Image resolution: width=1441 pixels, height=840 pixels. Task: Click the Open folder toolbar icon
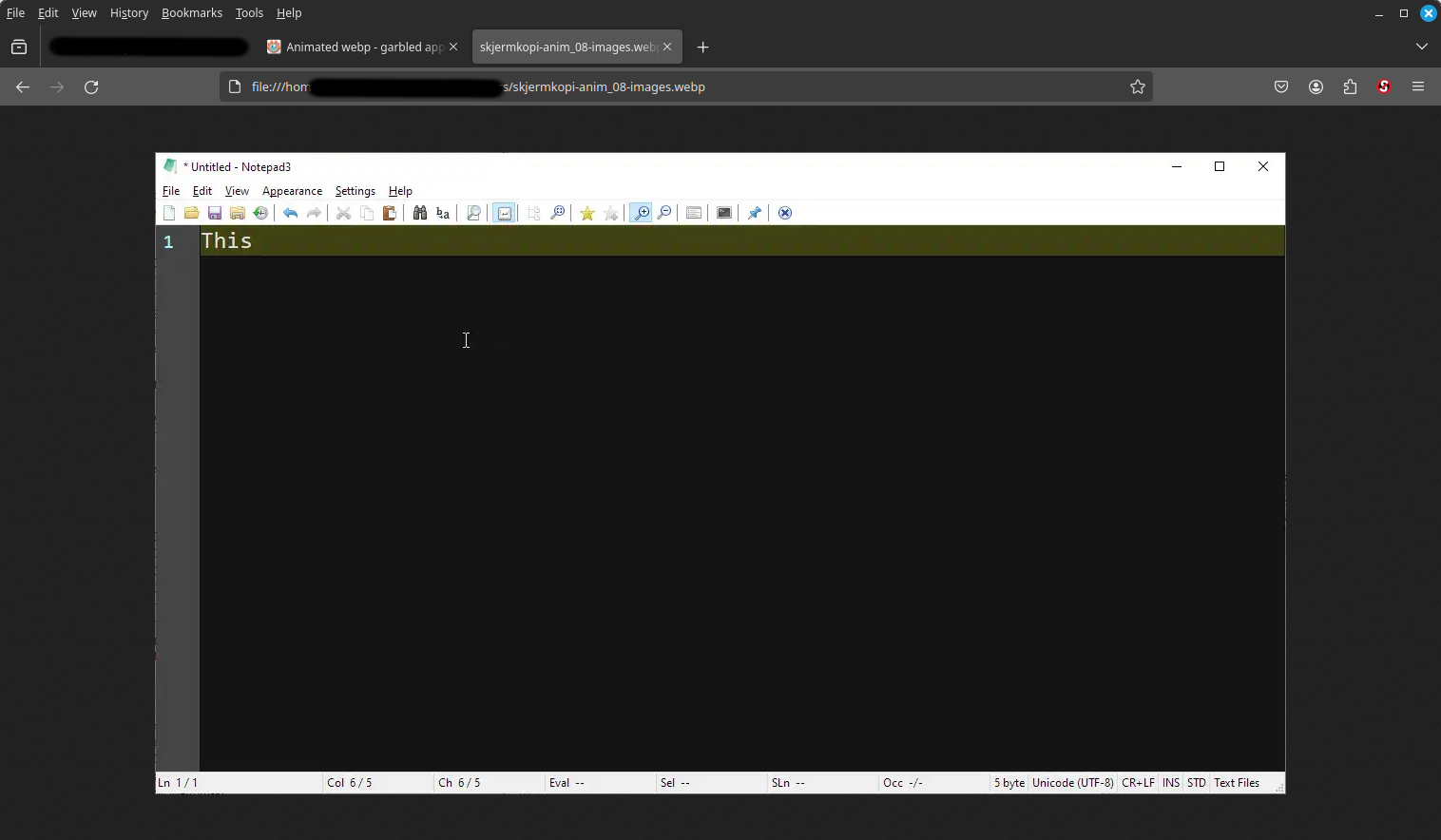click(192, 213)
